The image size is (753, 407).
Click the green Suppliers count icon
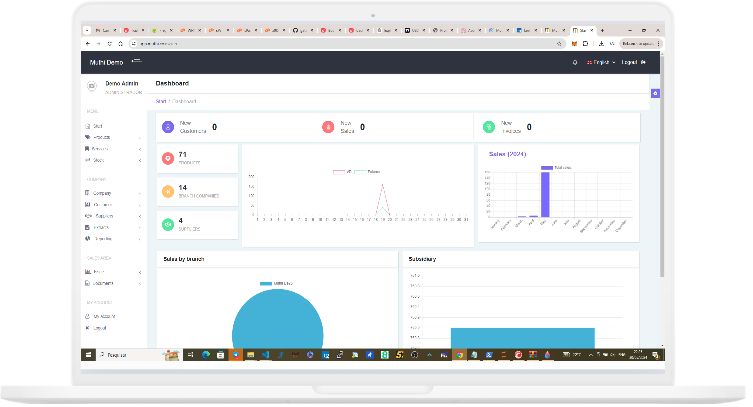tap(167, 224)
